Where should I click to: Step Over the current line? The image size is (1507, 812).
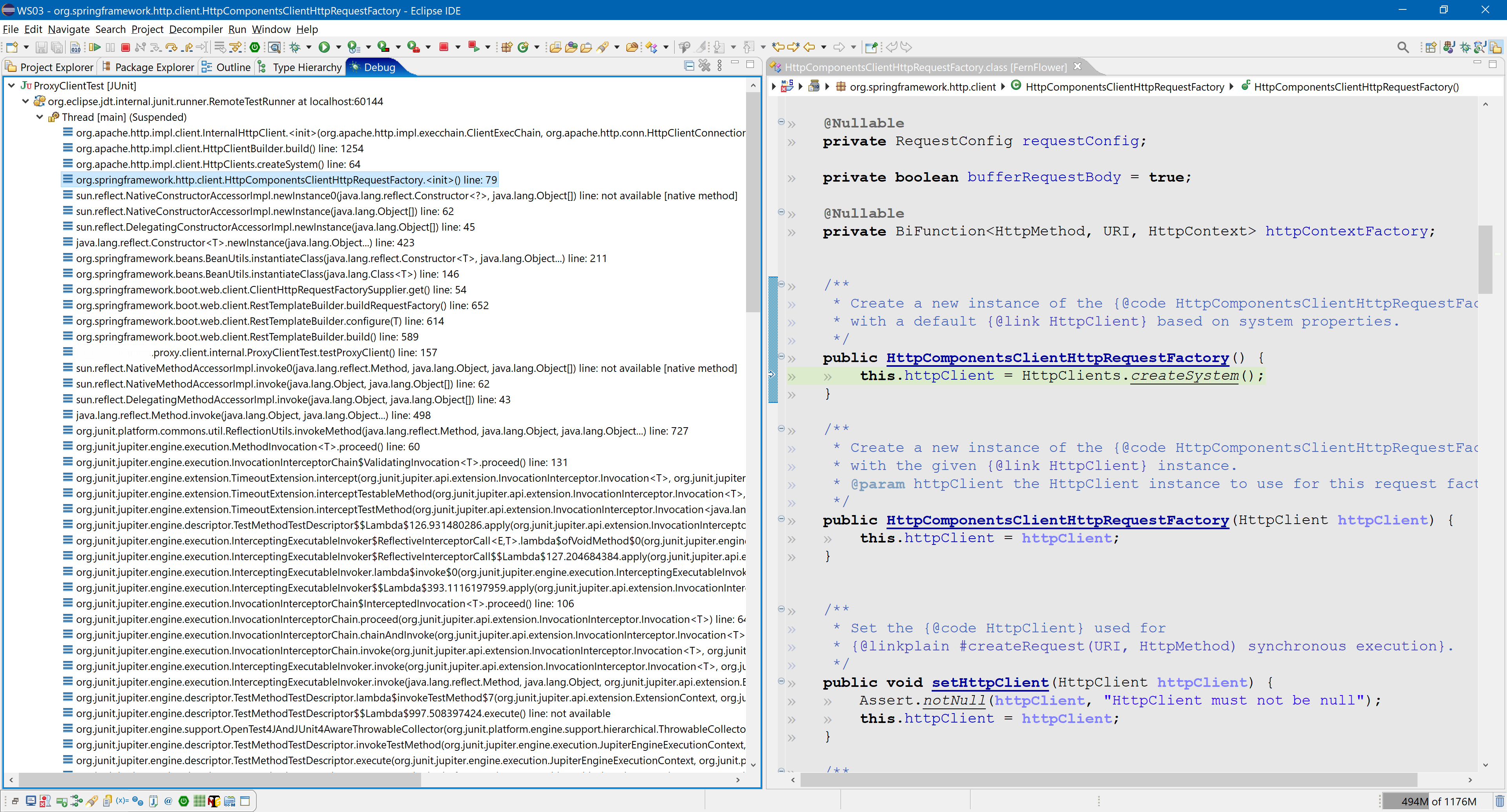point(171,47)
